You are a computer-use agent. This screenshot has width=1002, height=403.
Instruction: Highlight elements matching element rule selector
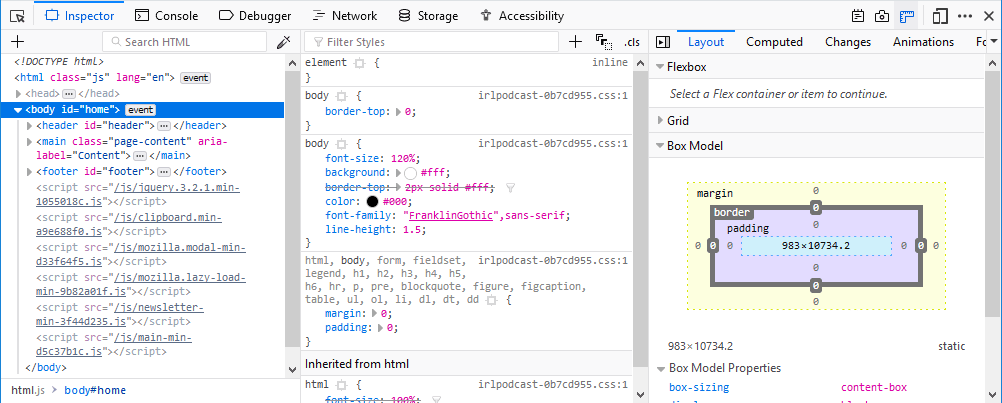point(359,63)
